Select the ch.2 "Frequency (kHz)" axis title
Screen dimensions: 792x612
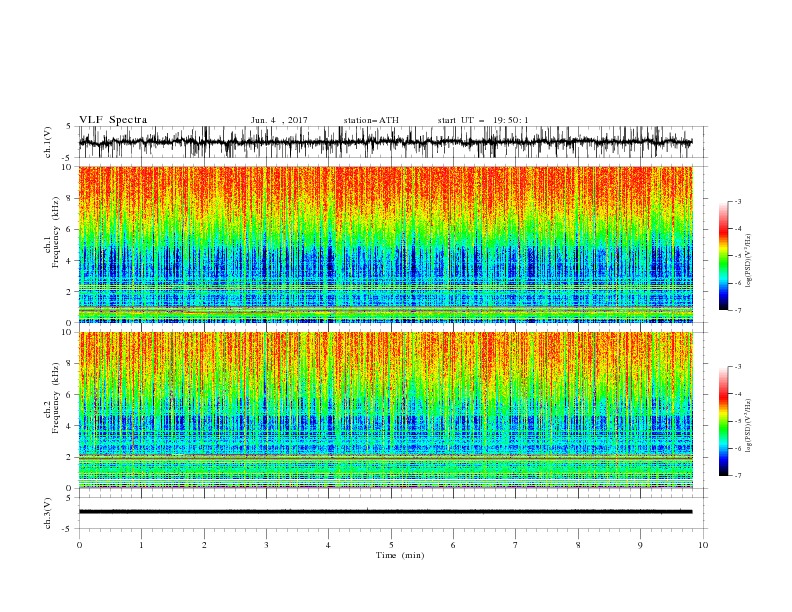point(56,398)
